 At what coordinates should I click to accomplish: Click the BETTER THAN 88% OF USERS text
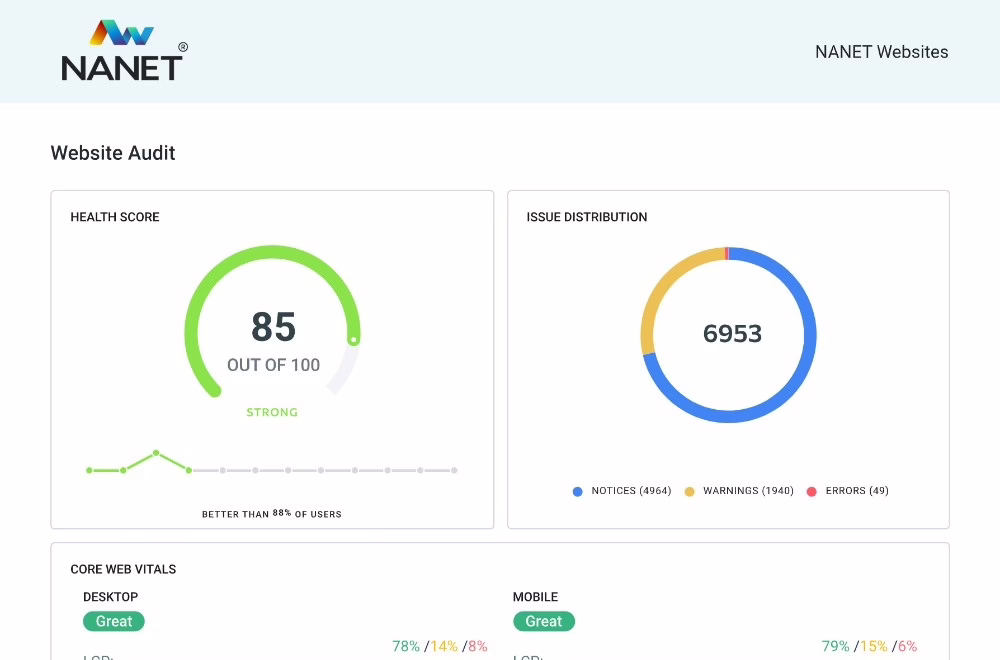click(272, 514)
